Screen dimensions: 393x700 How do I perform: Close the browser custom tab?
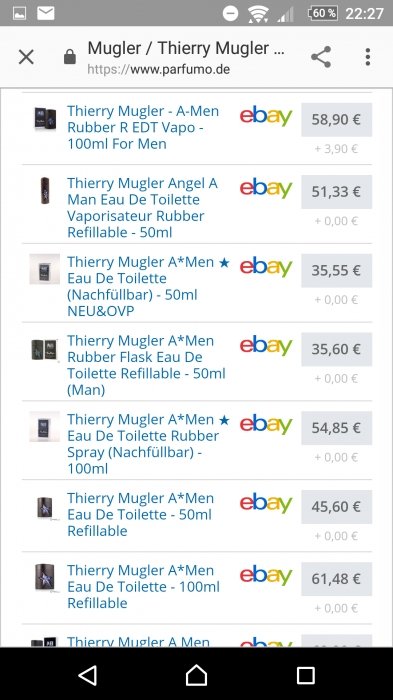(x=26, y=57)
